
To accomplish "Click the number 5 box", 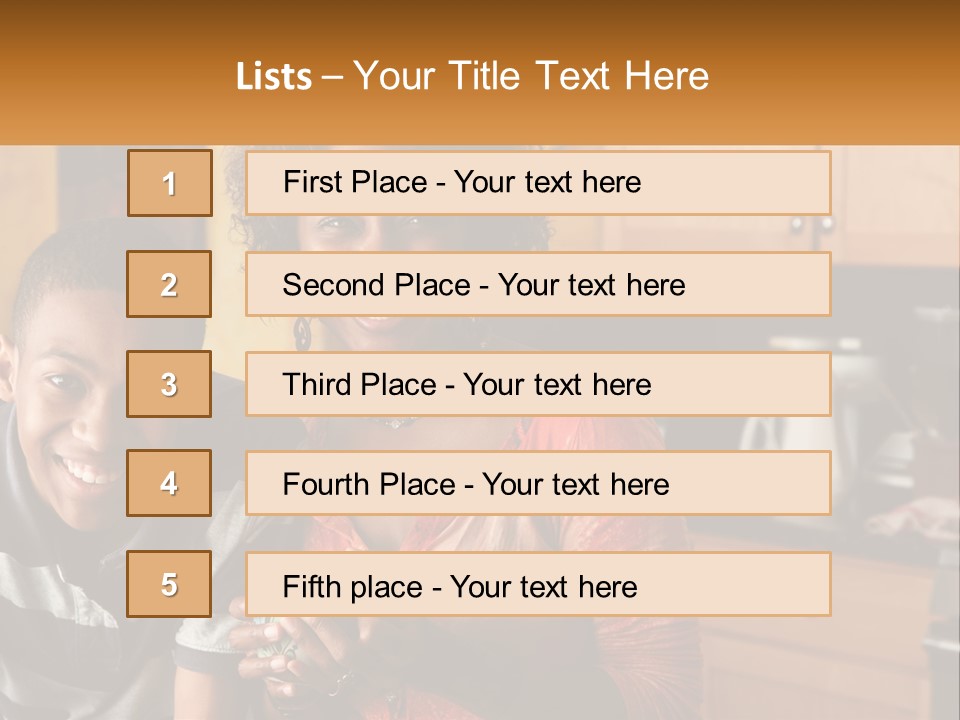I will (x=169, y=584).
